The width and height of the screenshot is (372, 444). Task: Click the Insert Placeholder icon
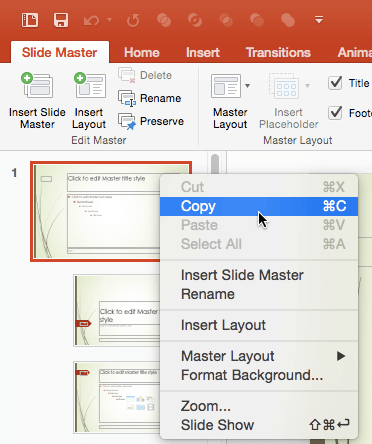pyautogui.click(x=284, y=86)
